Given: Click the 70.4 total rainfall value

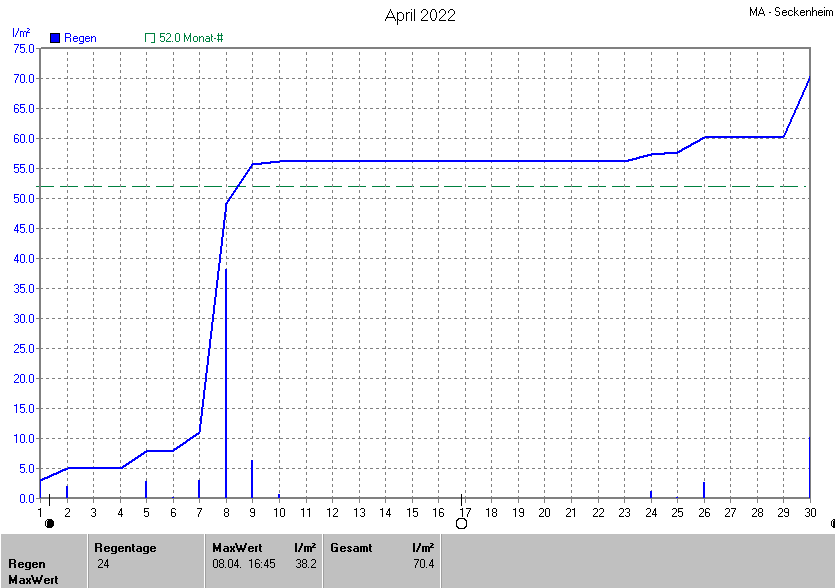Looking at the screenshot, I should pyautogui.click(x=423, y=564).
